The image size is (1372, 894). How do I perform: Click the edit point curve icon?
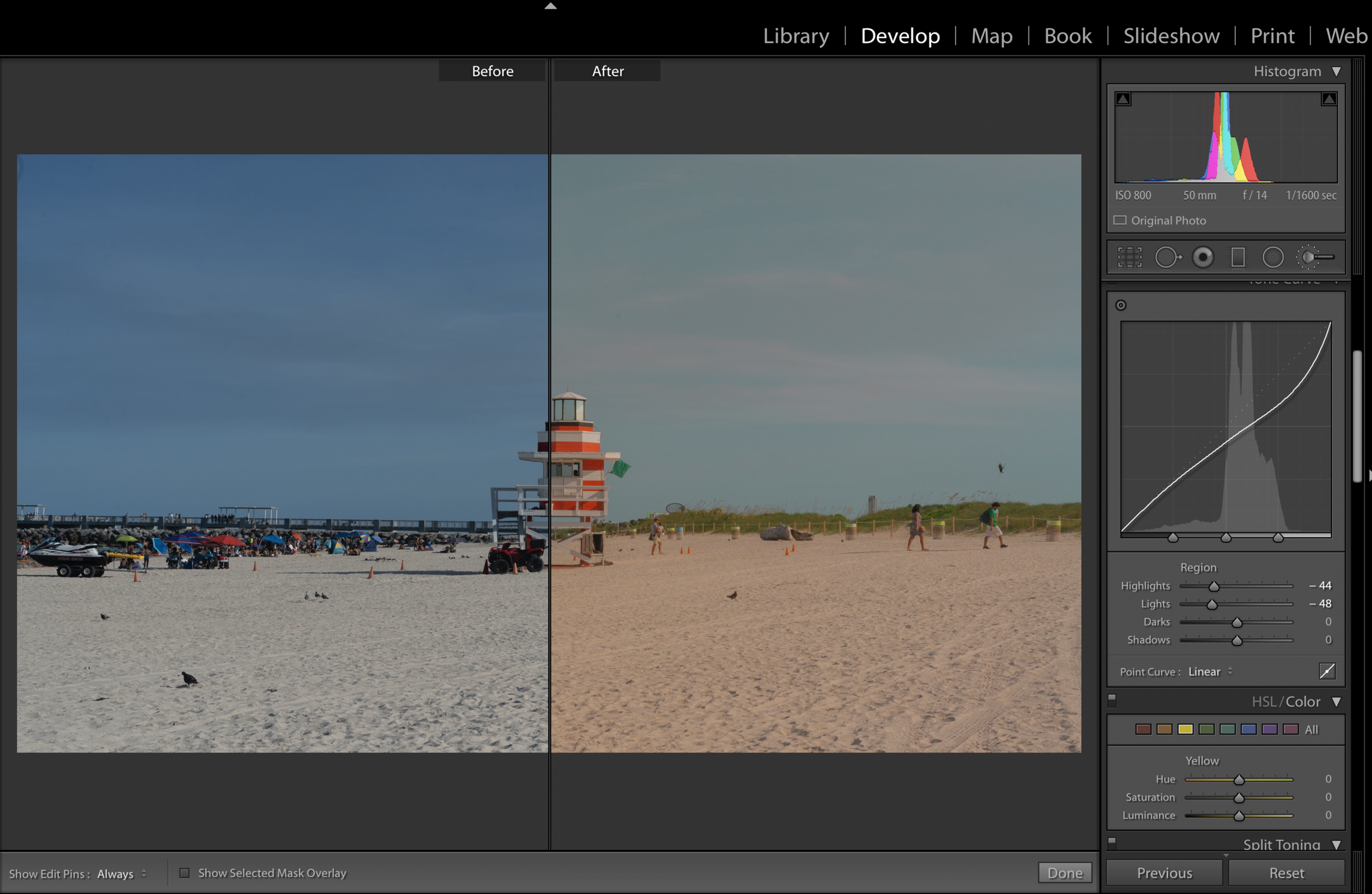(1326, 671)
